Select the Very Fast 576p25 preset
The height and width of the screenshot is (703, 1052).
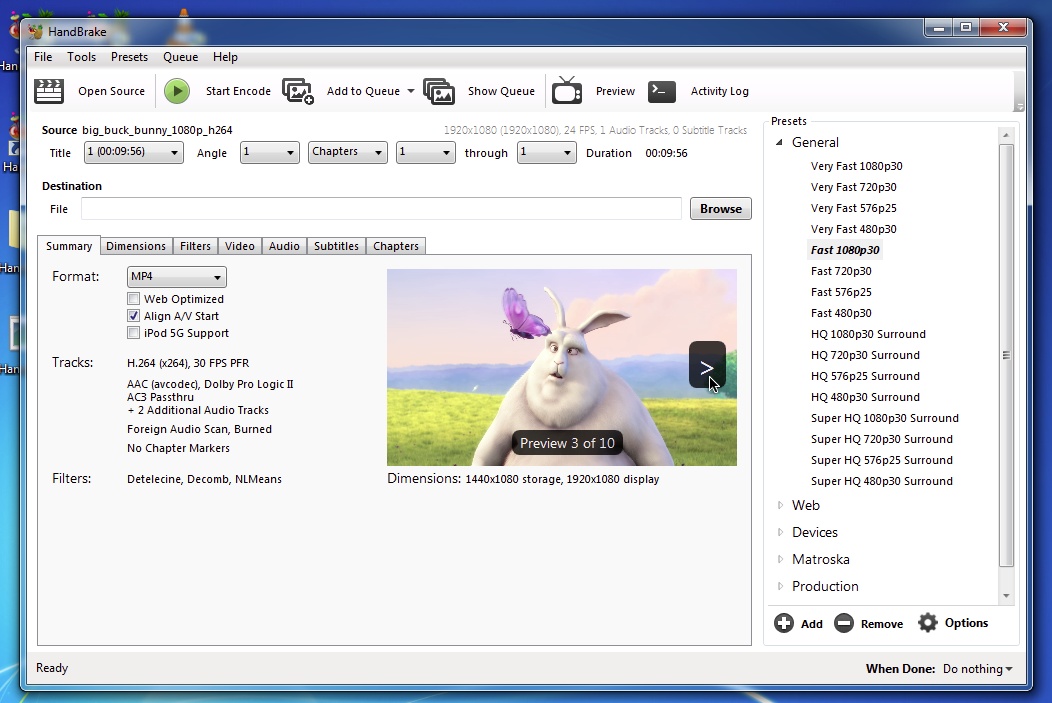(853, 208)
